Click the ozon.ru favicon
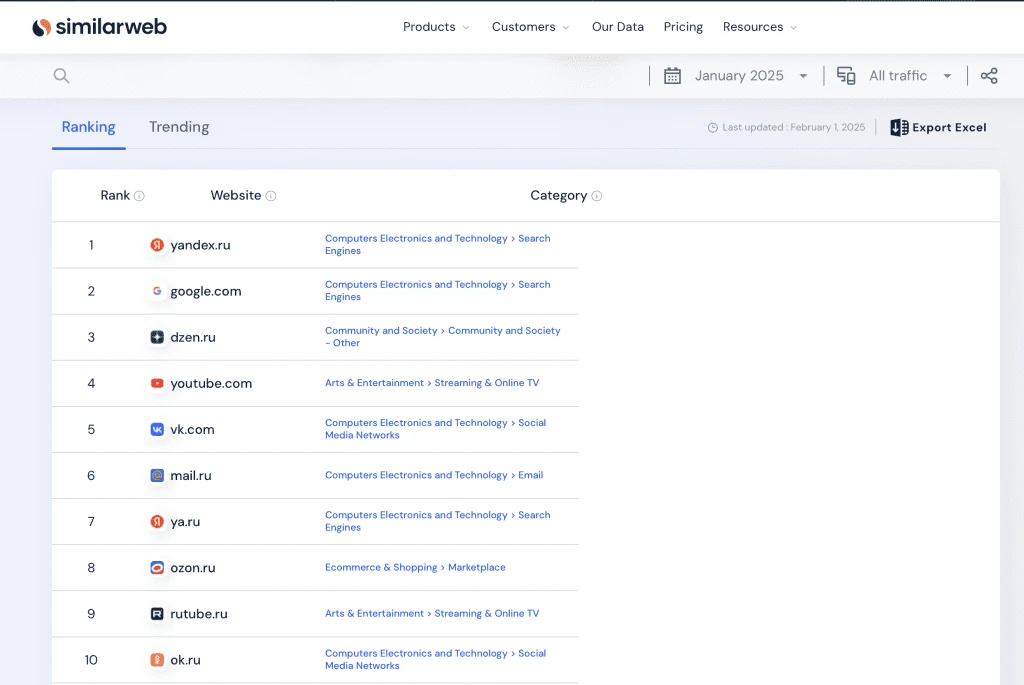Viewport: 1024px width, 685px height. click(x=157, y=568)
